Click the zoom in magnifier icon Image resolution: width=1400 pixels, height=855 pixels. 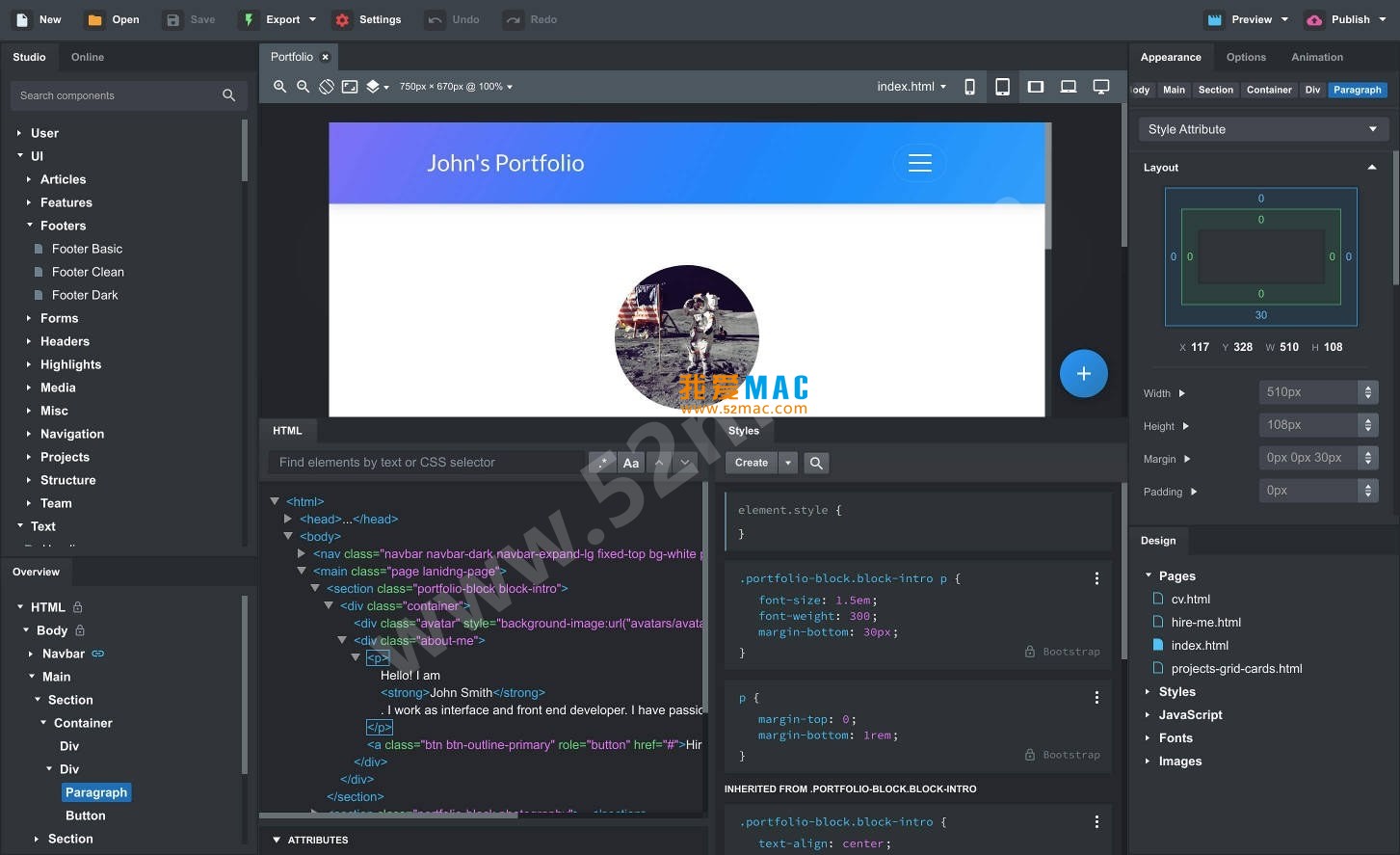click(279, 87)
